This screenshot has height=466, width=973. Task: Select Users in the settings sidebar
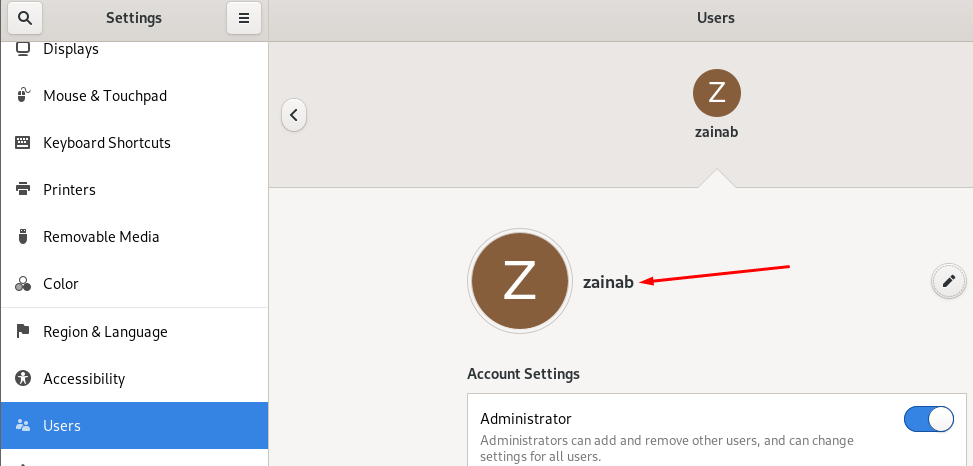(x=62, y=426)
